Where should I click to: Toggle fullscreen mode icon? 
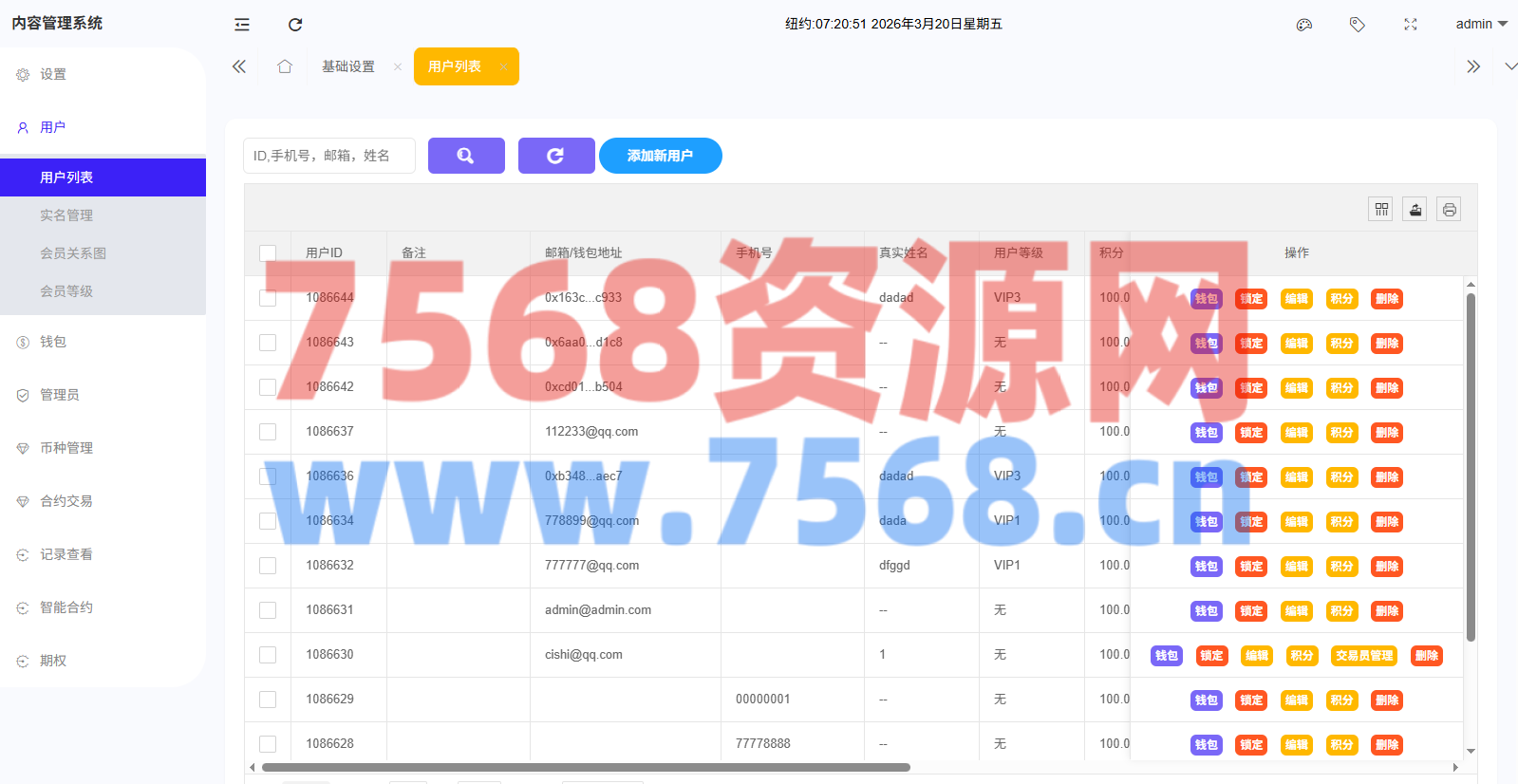click(1411, 25)
